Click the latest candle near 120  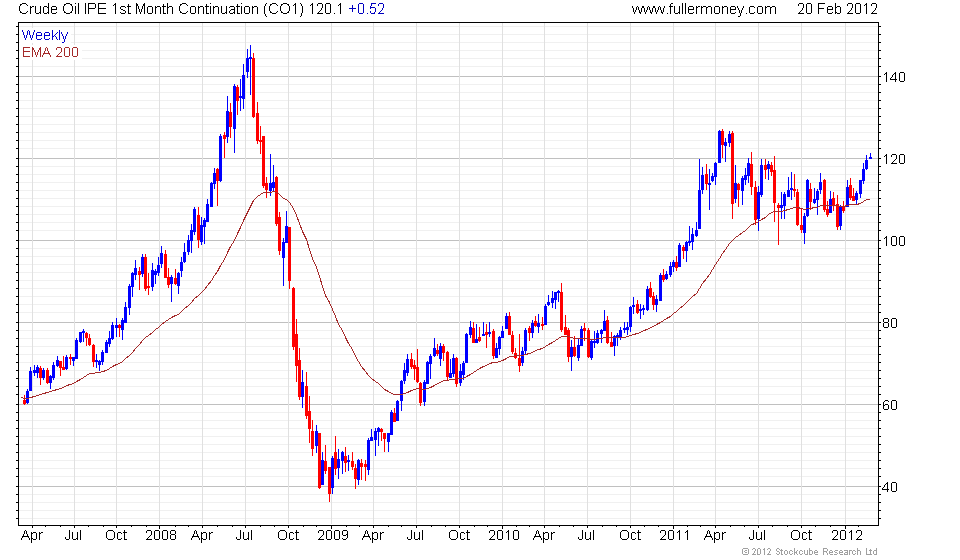(871, 157)
